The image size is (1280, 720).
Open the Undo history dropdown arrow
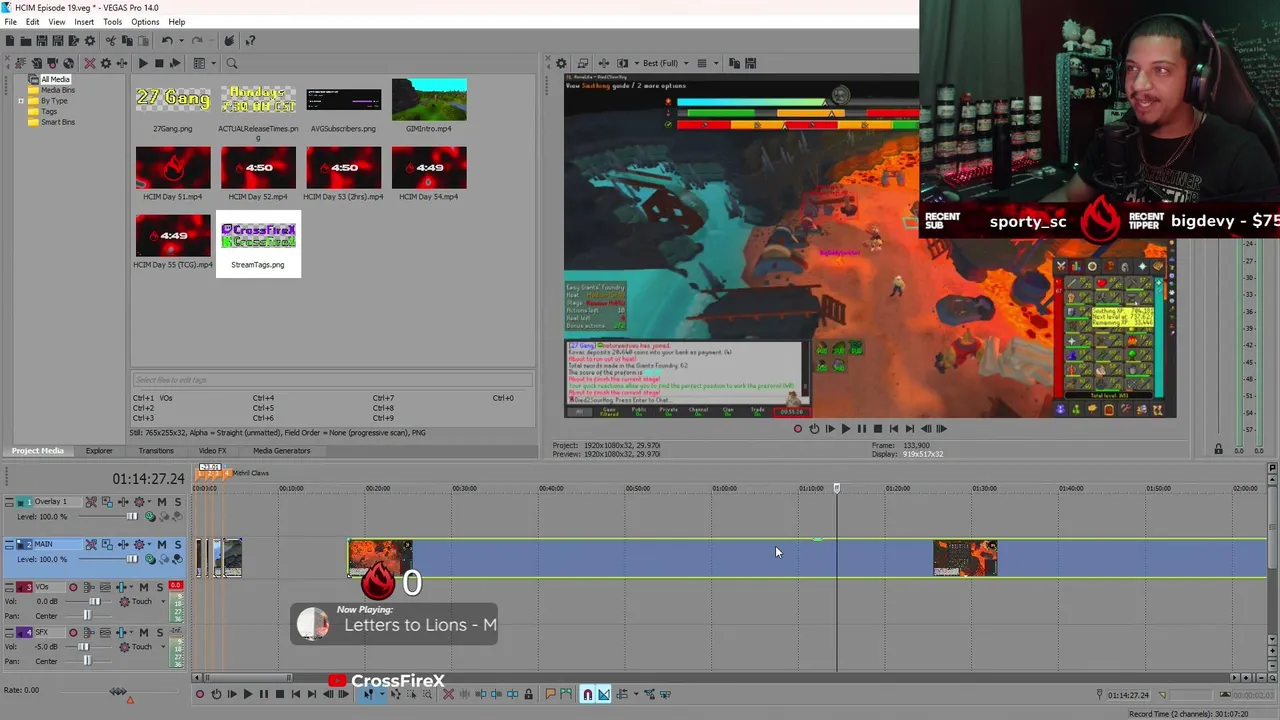tap(180, 41)
